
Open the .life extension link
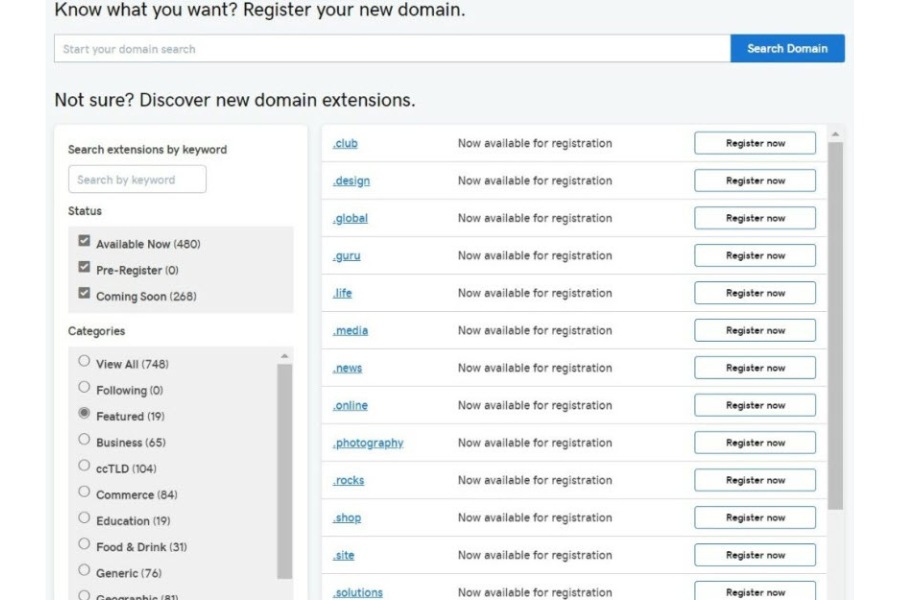click(x=342, y=293)
